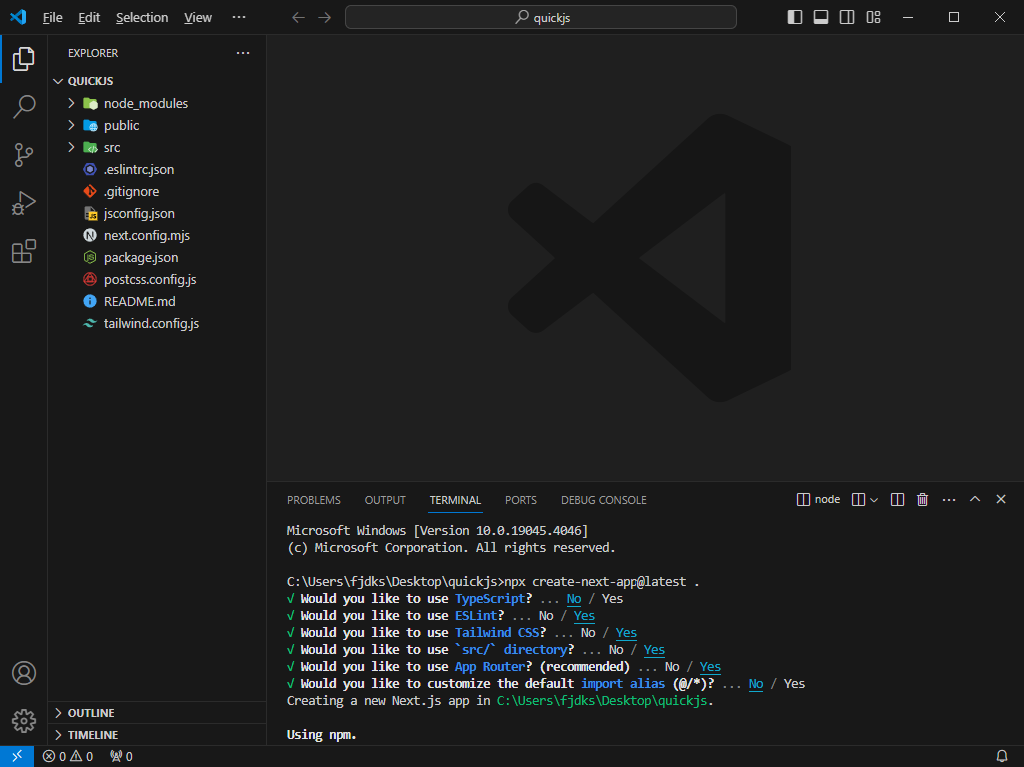Click the quickjs command center search box
Image resolution: width=1024 pixels, height=767 pixels.
[541, 17]
